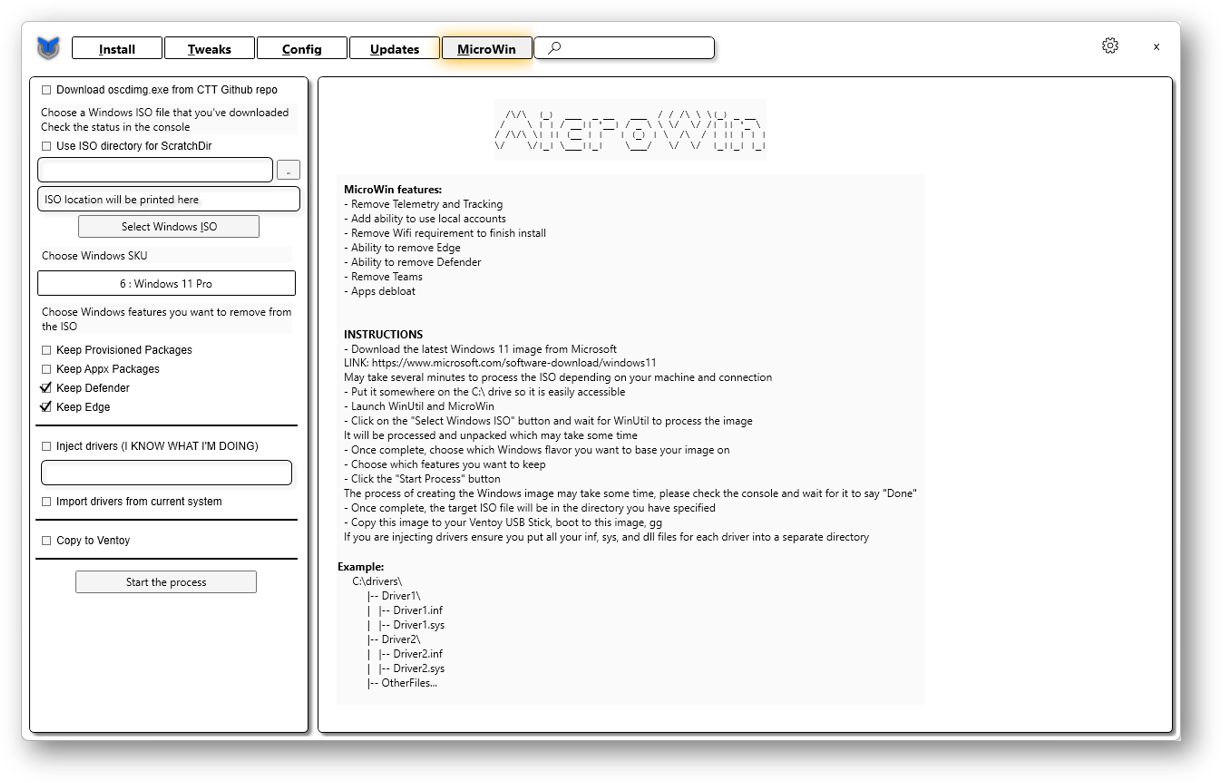
Task: Click the 'Remove Telemetry and Tracking' line
Action: (423, 204)
